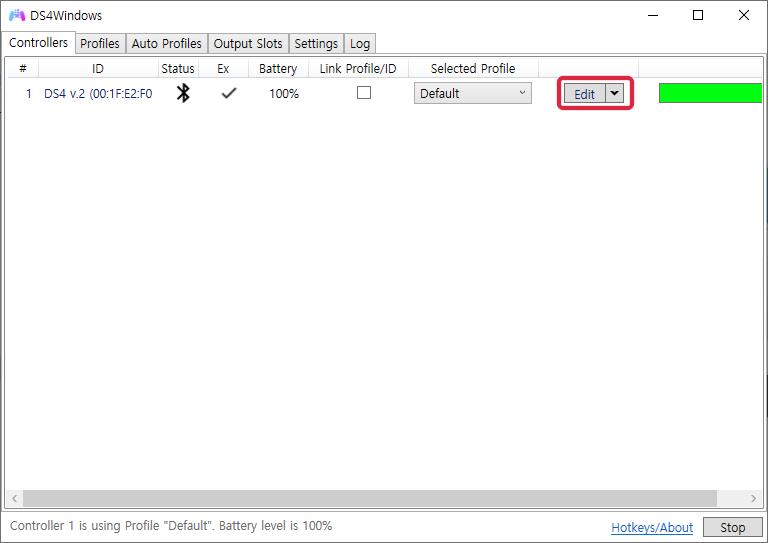768x543 pixels.
Task: Click the 'Battery' column header
Action: coord(278,69)
